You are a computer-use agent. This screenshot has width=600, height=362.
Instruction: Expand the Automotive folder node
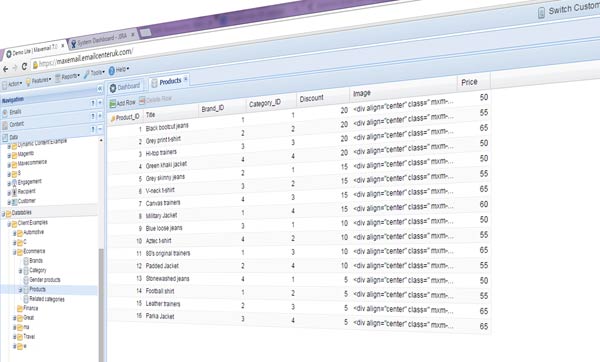[15, 233]
